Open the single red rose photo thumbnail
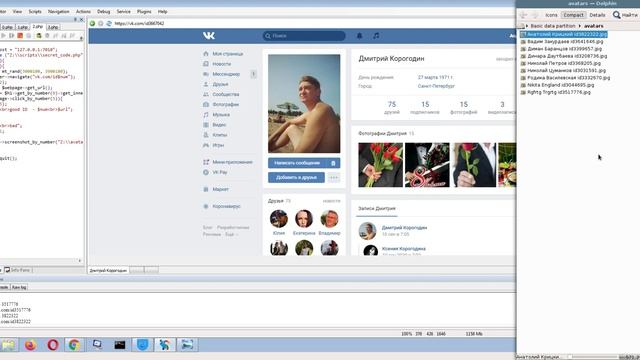Screen dimensions: 640x360 click(x=474, y=165)
